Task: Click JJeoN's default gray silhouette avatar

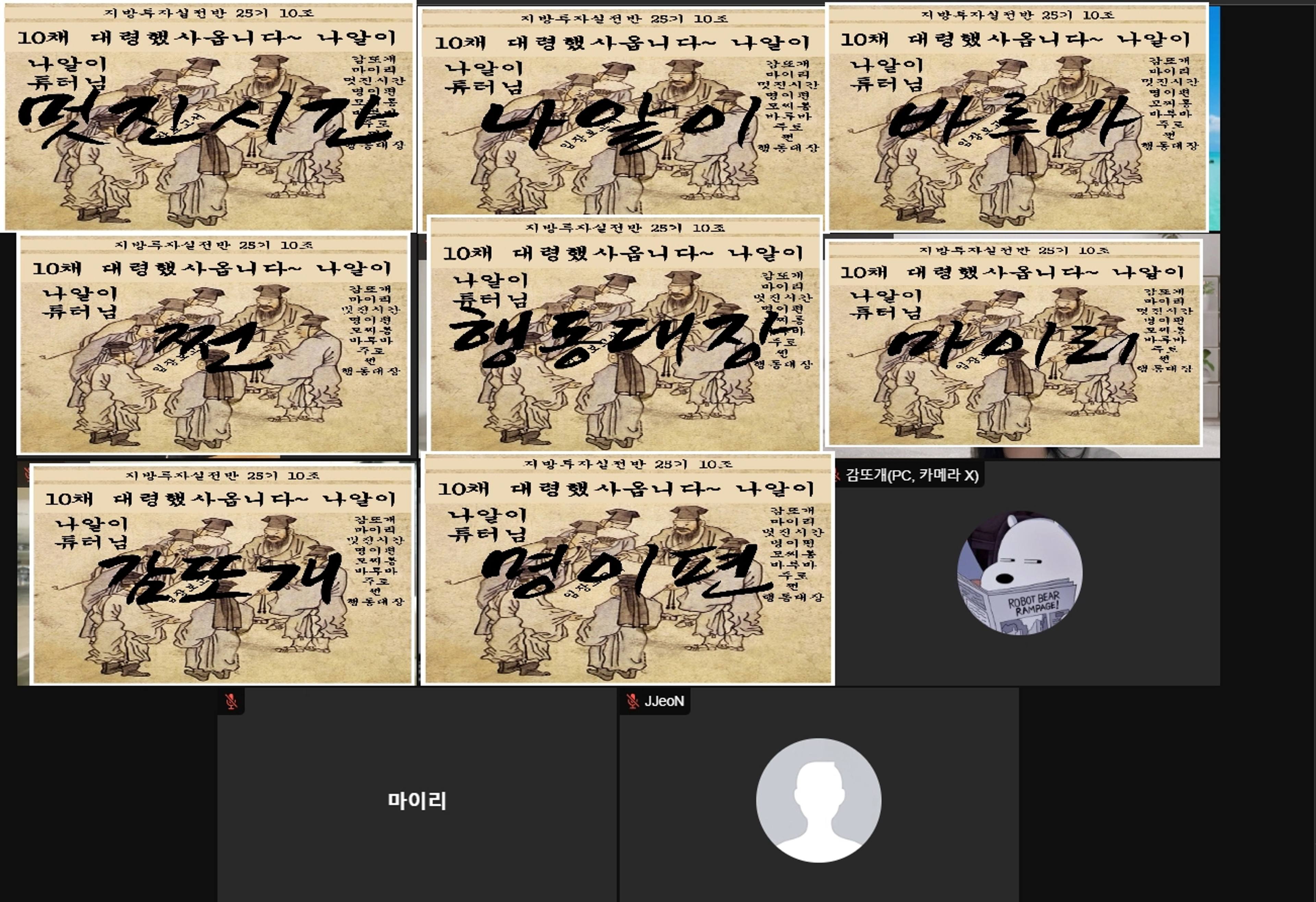Action: coord(819,800)
